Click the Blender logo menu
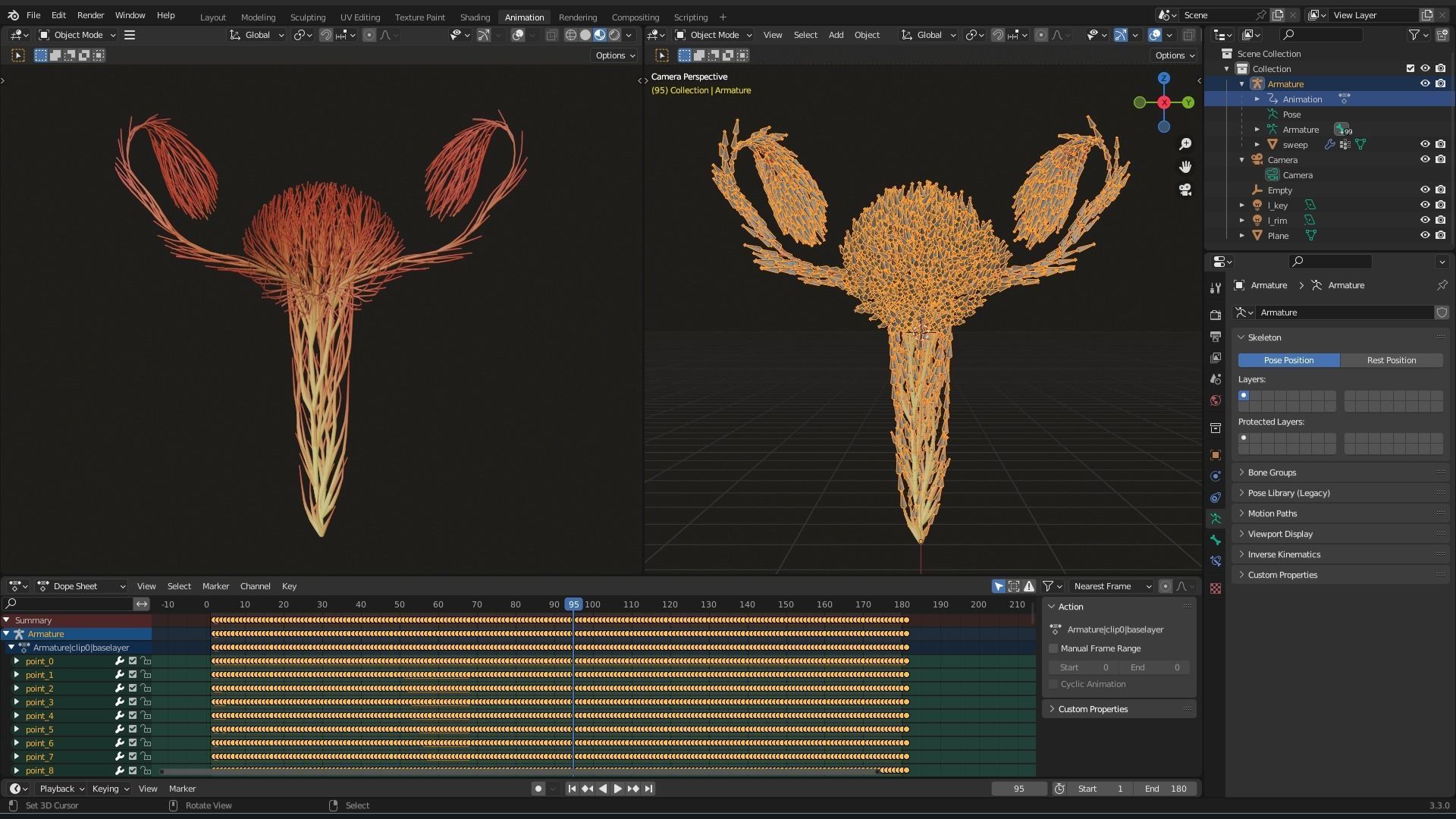Screen dimensions: 1456x819 pyautogui.click(x=13, y=15)
